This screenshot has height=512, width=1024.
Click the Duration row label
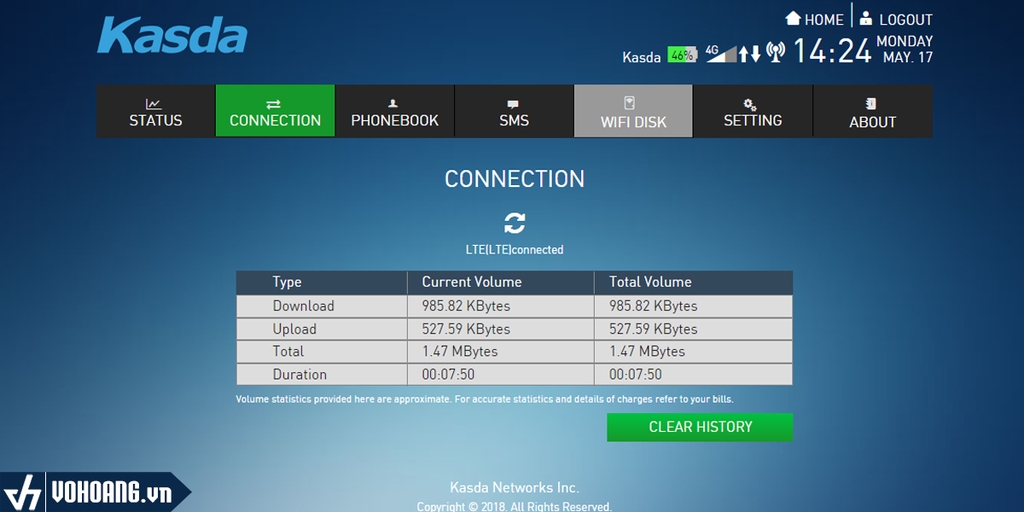300,375
